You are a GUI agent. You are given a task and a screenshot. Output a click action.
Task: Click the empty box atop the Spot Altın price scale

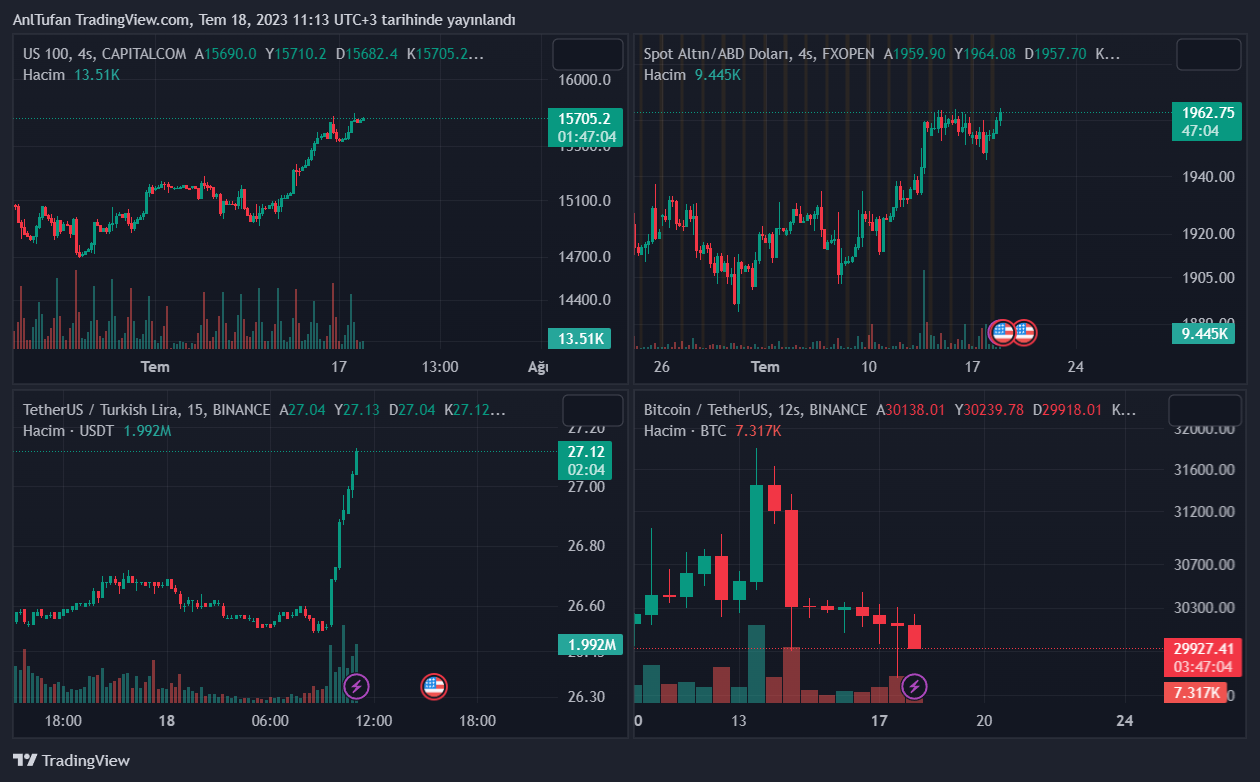point(1208,54)
